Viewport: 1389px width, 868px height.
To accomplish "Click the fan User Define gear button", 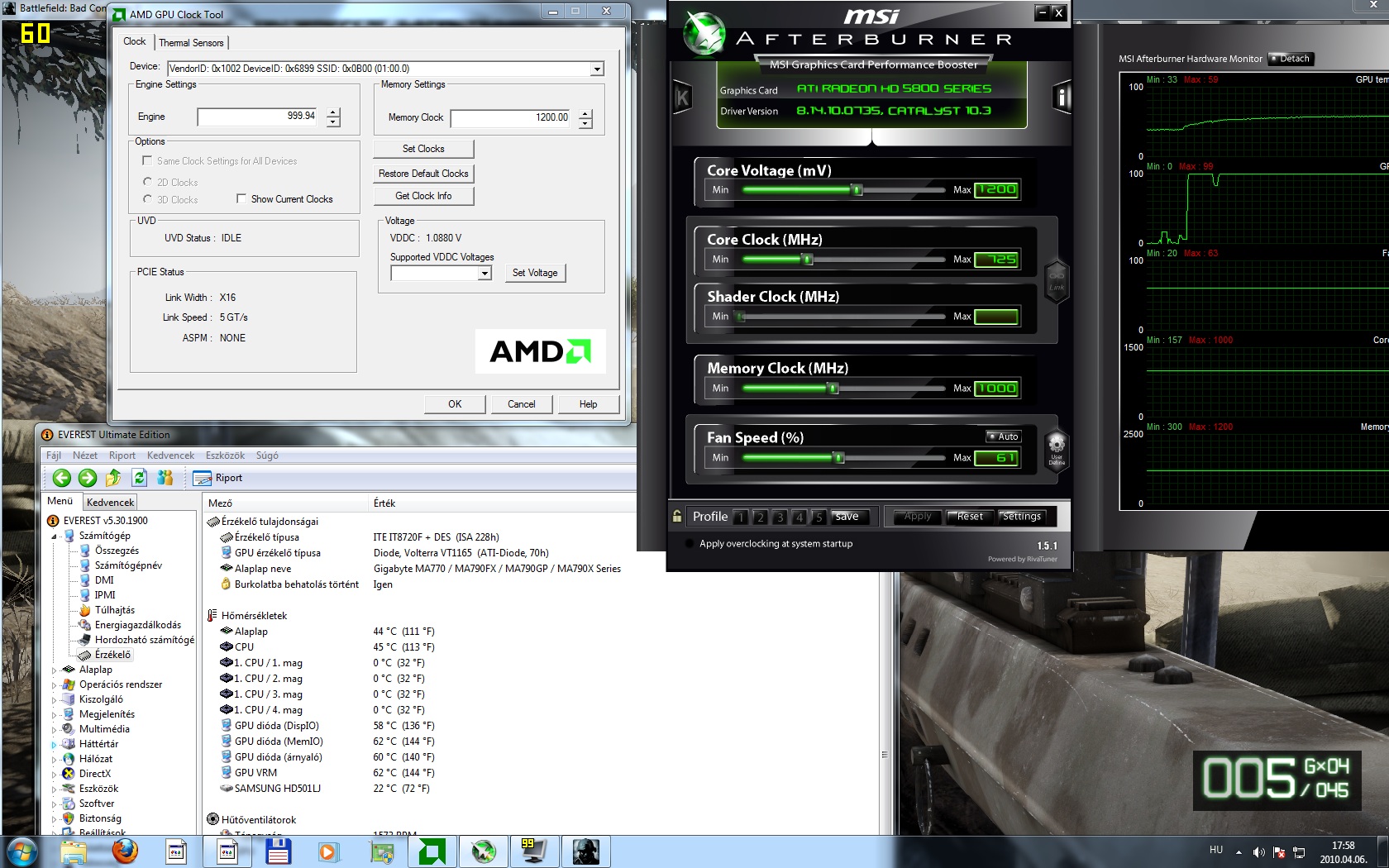I will tap(1057, 449).
